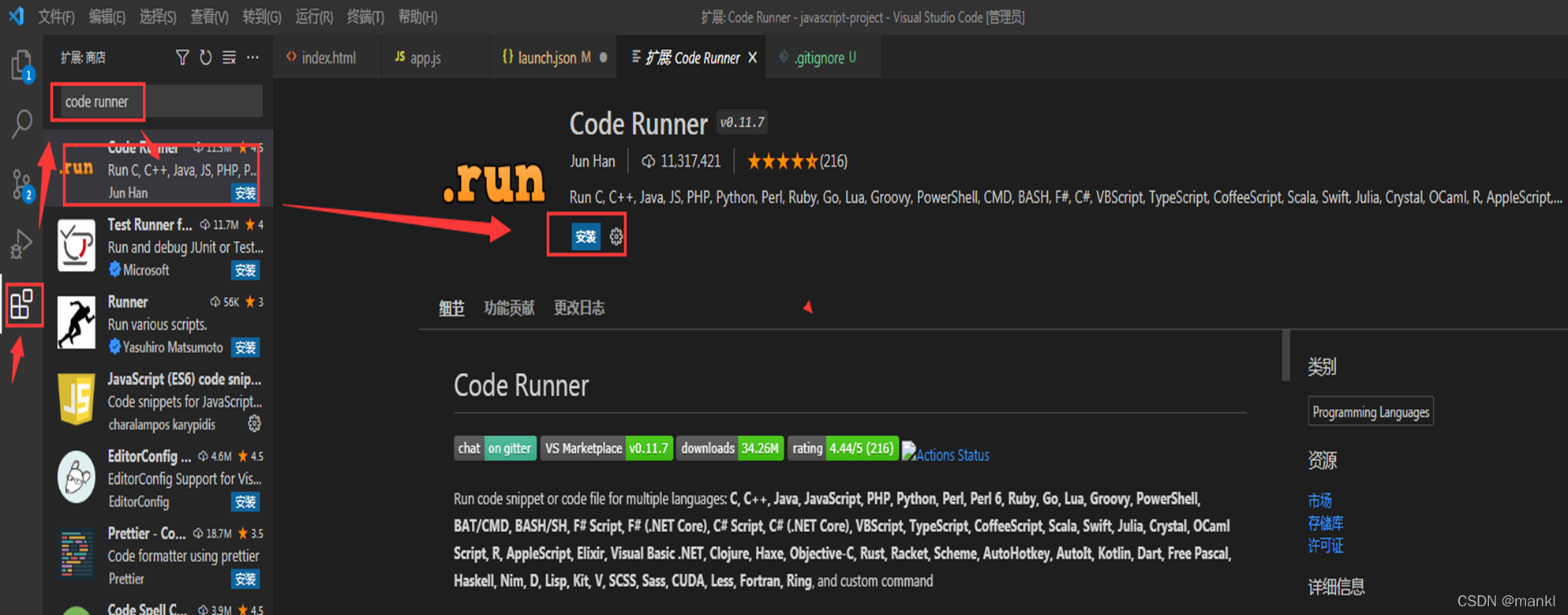Click the downloads 34.26M badge
This screenshot has width=1568, height=615.
[x=730, y=448]
